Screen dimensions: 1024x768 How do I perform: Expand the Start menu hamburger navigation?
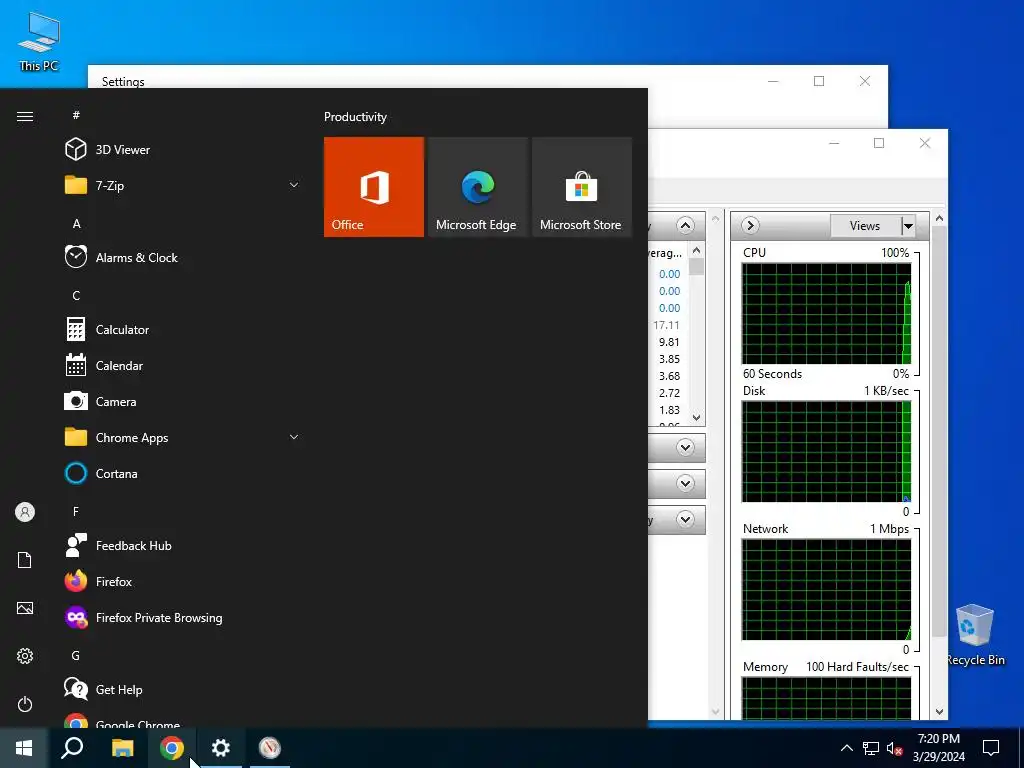(25, 116)
